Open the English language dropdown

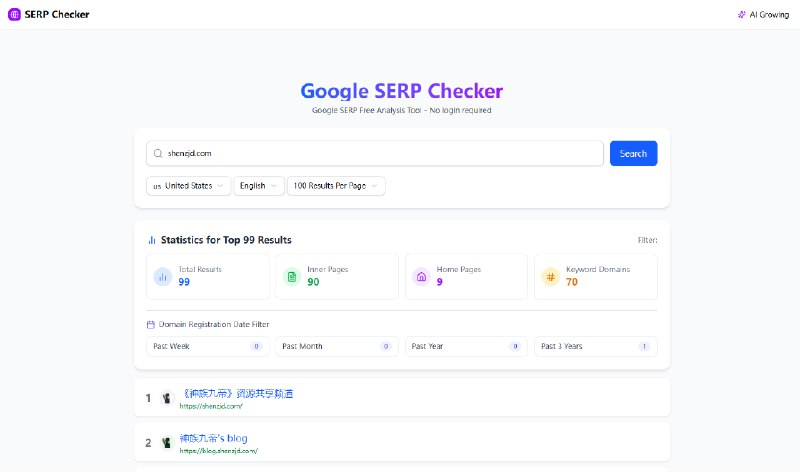coord(259,186)
